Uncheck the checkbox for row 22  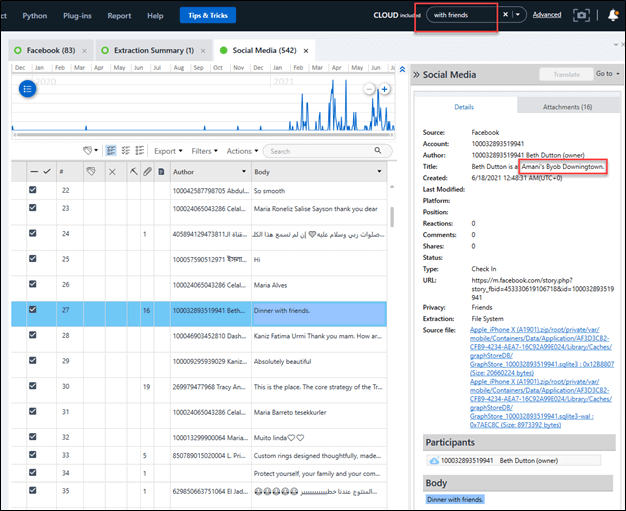pyautogui.click(x=32, y=190)
